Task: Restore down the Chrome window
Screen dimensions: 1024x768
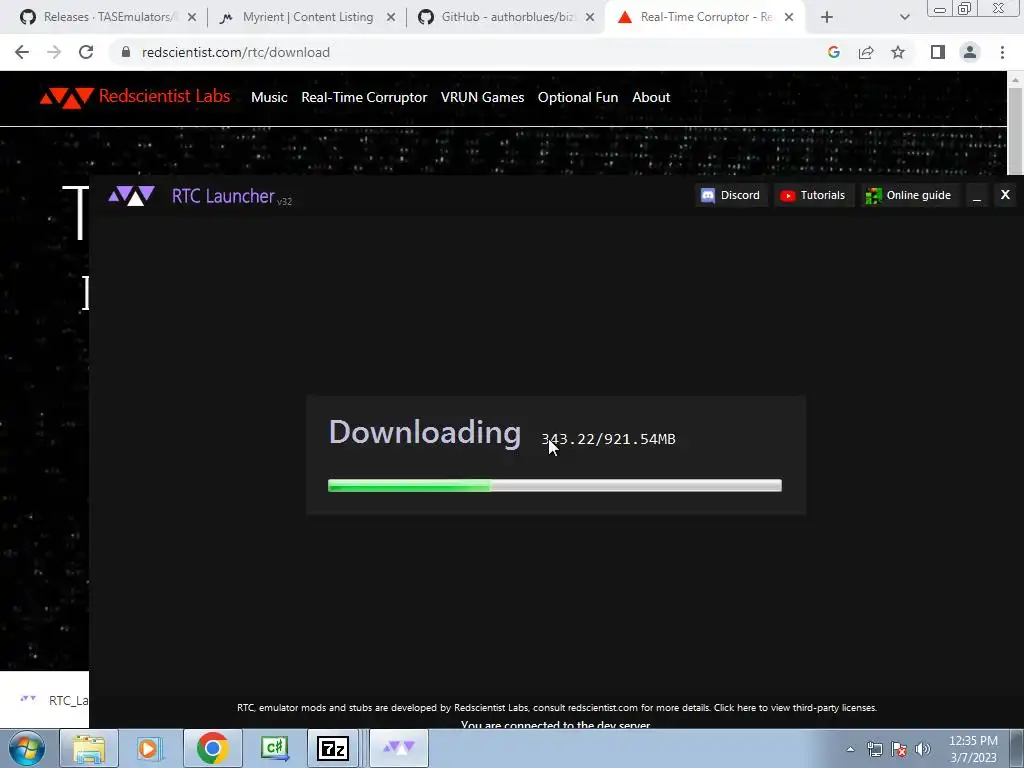Action: [964, 9]
